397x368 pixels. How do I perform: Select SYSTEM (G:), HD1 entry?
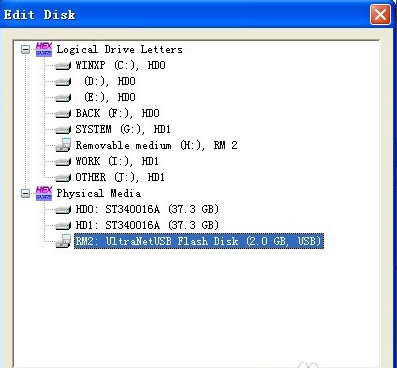[123, 129]
